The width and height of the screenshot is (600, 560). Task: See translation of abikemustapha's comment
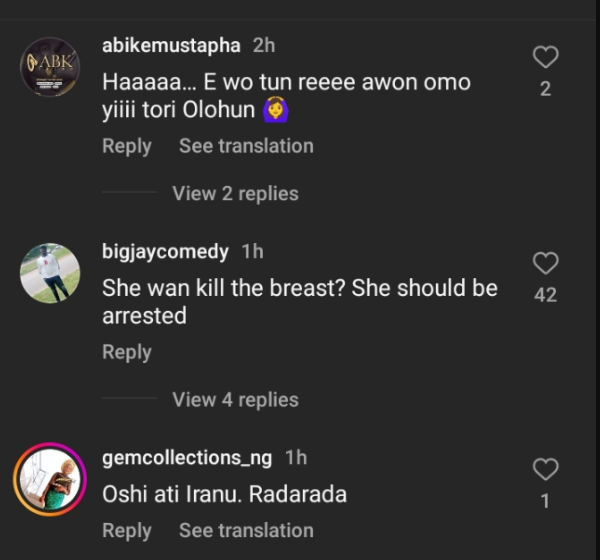246,146
